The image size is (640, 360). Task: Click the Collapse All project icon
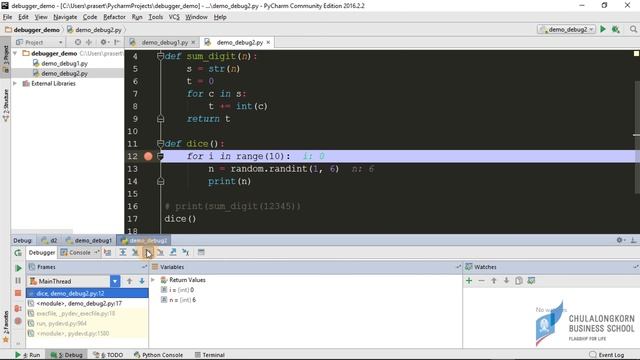89,42
